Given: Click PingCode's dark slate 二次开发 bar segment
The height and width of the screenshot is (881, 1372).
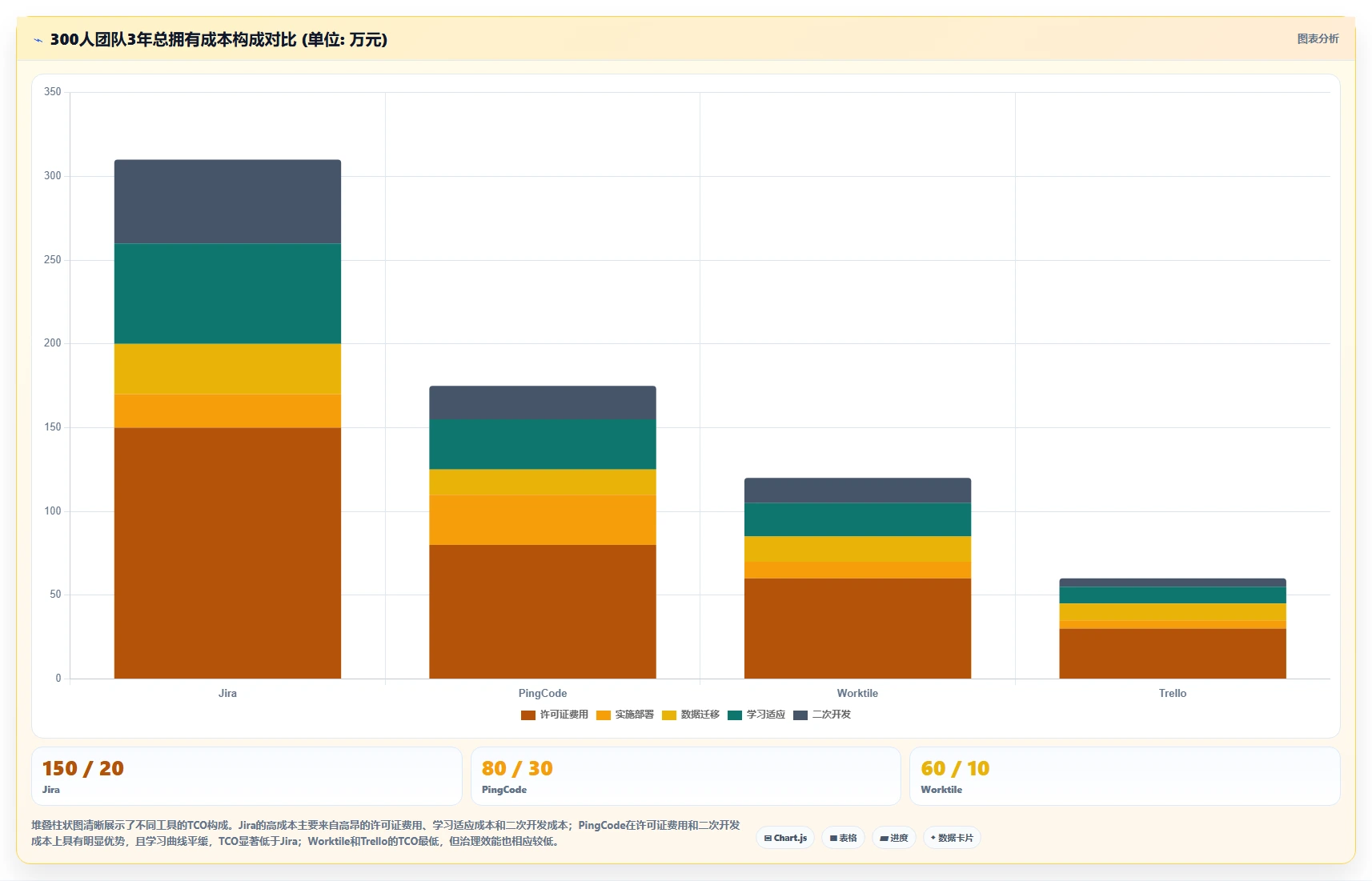Looking at the screenshot, I should (x=543, y=402).
